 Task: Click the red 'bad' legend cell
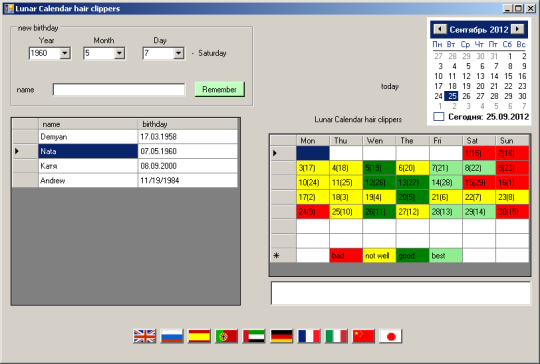point(346,256)
